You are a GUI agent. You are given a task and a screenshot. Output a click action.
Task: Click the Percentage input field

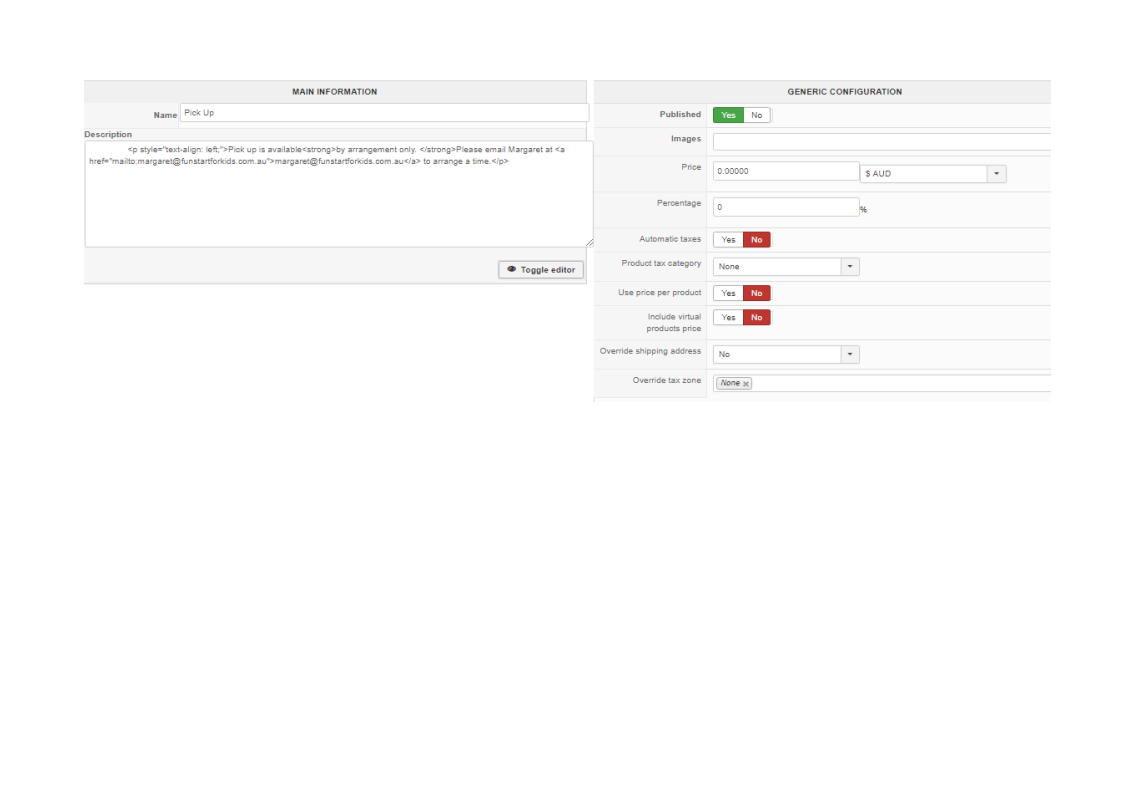tap(786, 207)
